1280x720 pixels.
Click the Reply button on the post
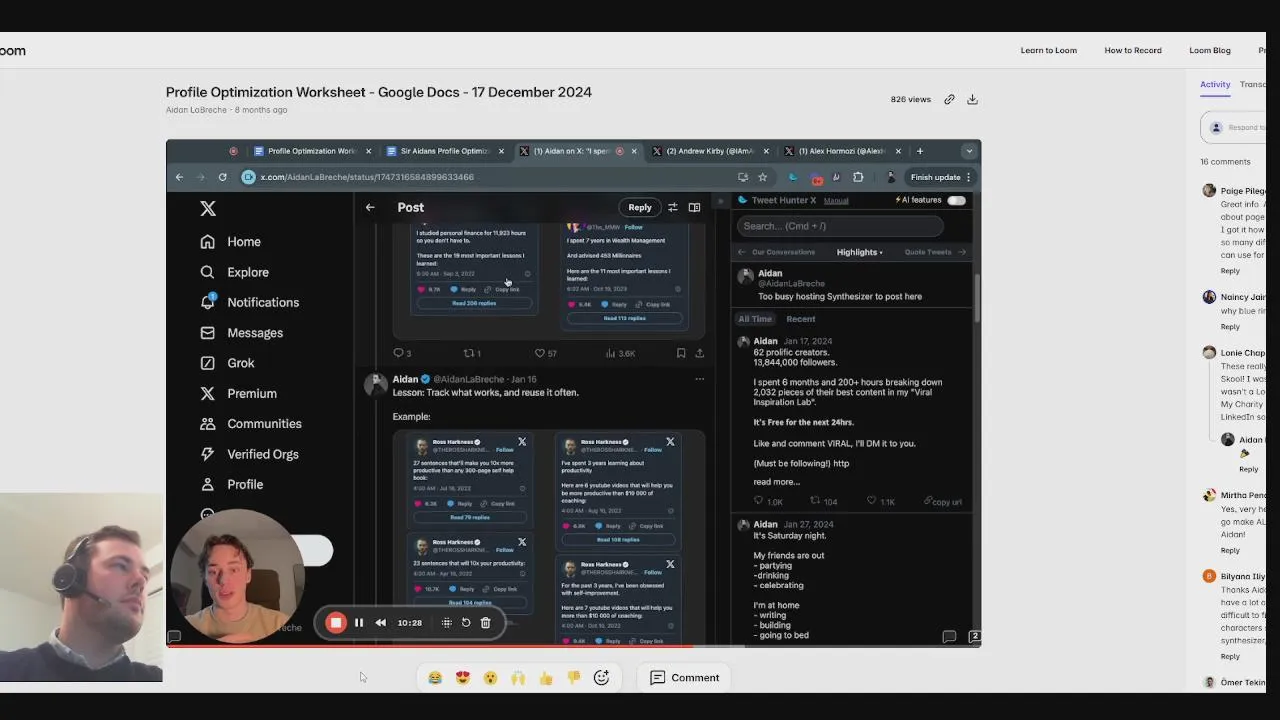point(640,207)
